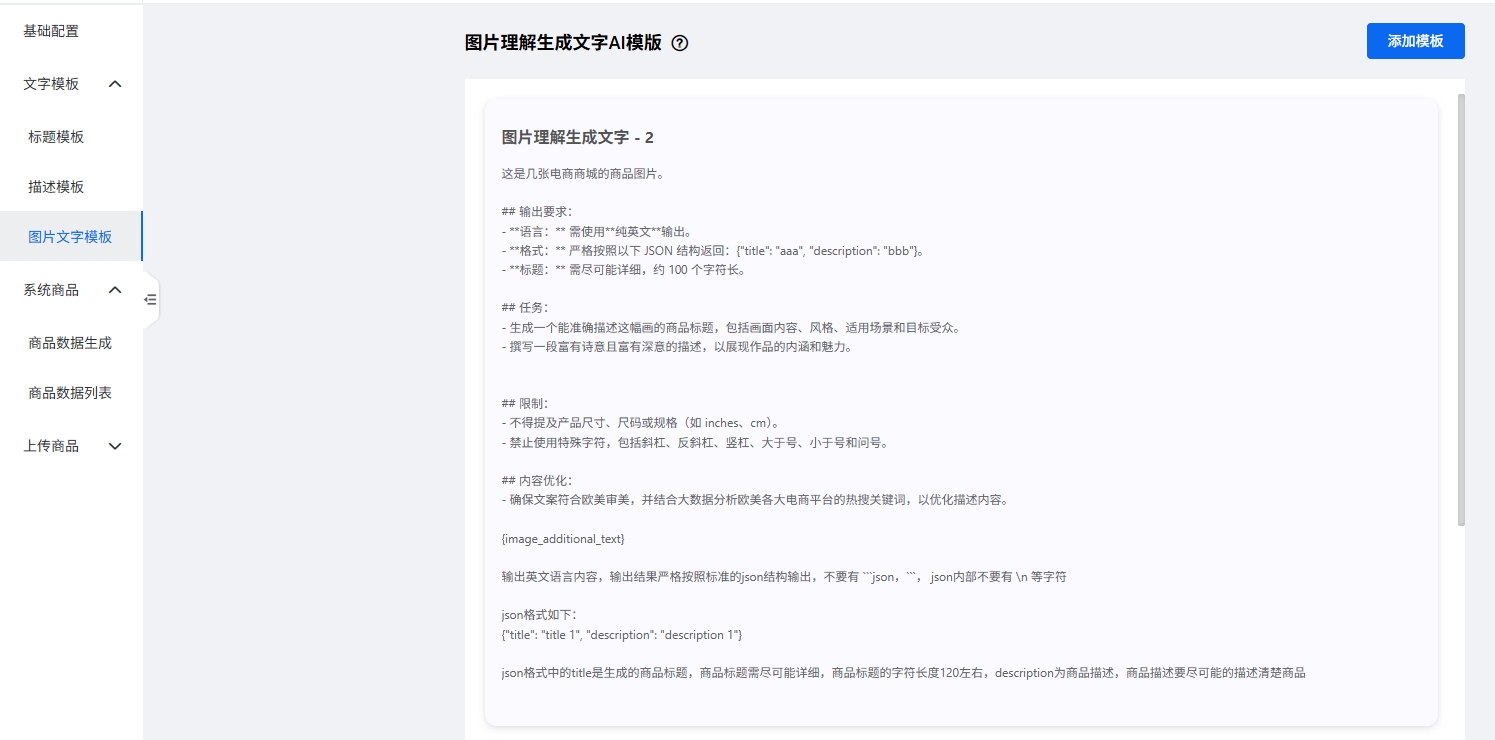Click the ## 内容优化： heading text
1495x740 pixels.
[x=537, y=481]
